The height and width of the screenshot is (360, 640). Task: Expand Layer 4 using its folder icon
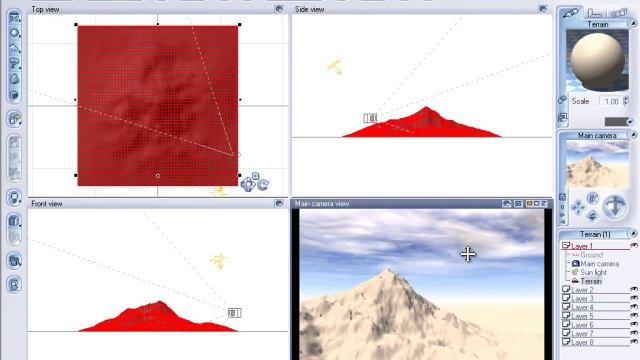point(566,307)
